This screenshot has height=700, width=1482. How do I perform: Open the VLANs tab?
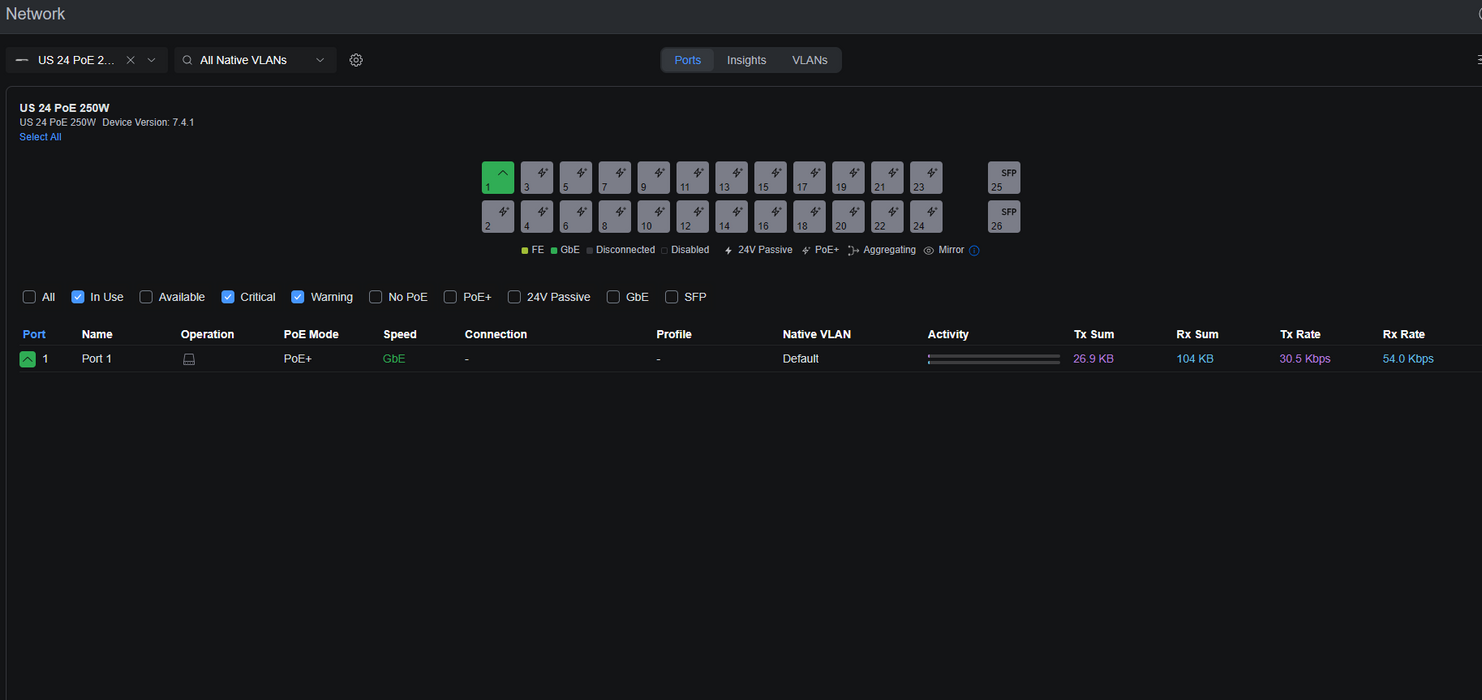coord(810,60)
